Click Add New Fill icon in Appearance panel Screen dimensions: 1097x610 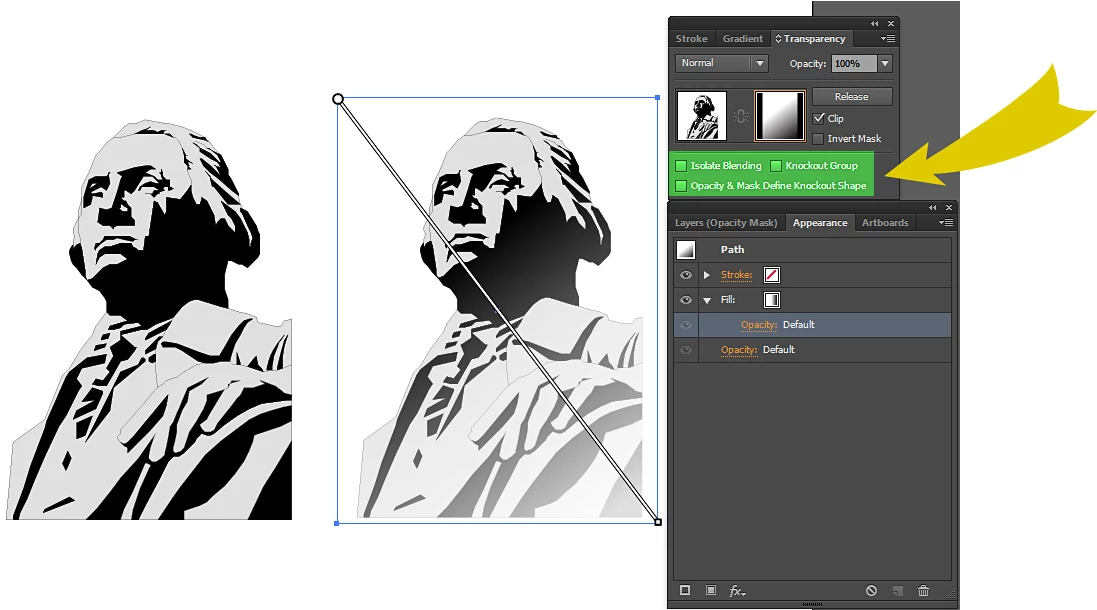711,590
